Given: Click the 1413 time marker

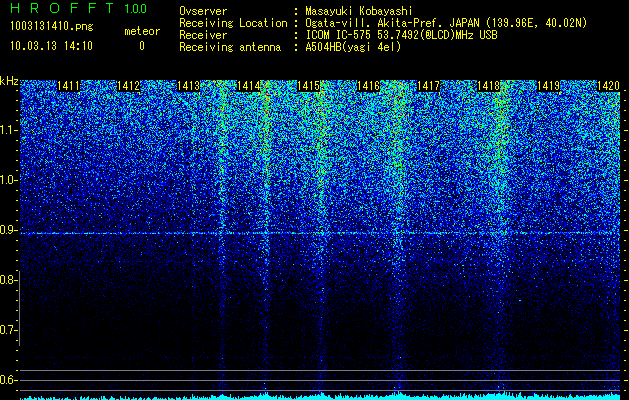Looking at the screenshot, I should (189, 86).
